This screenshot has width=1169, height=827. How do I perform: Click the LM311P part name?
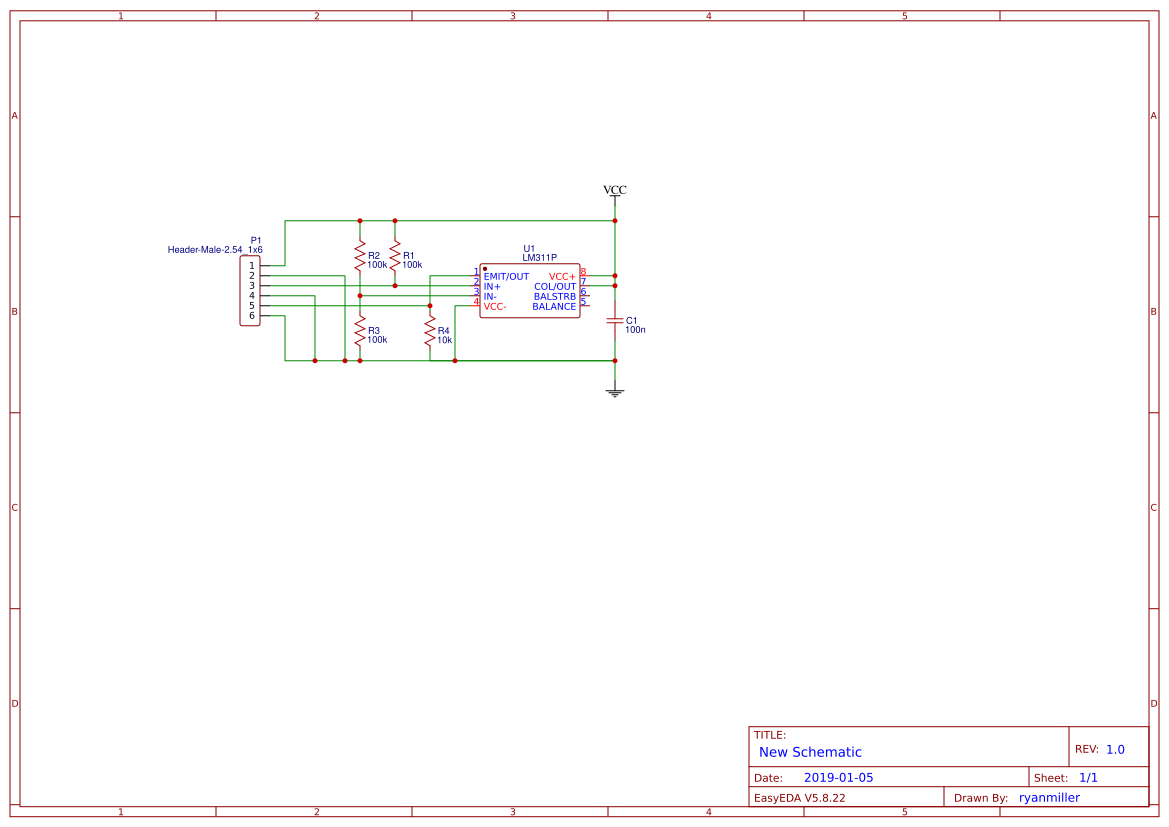pyautogui.click(x=539, y=257)
